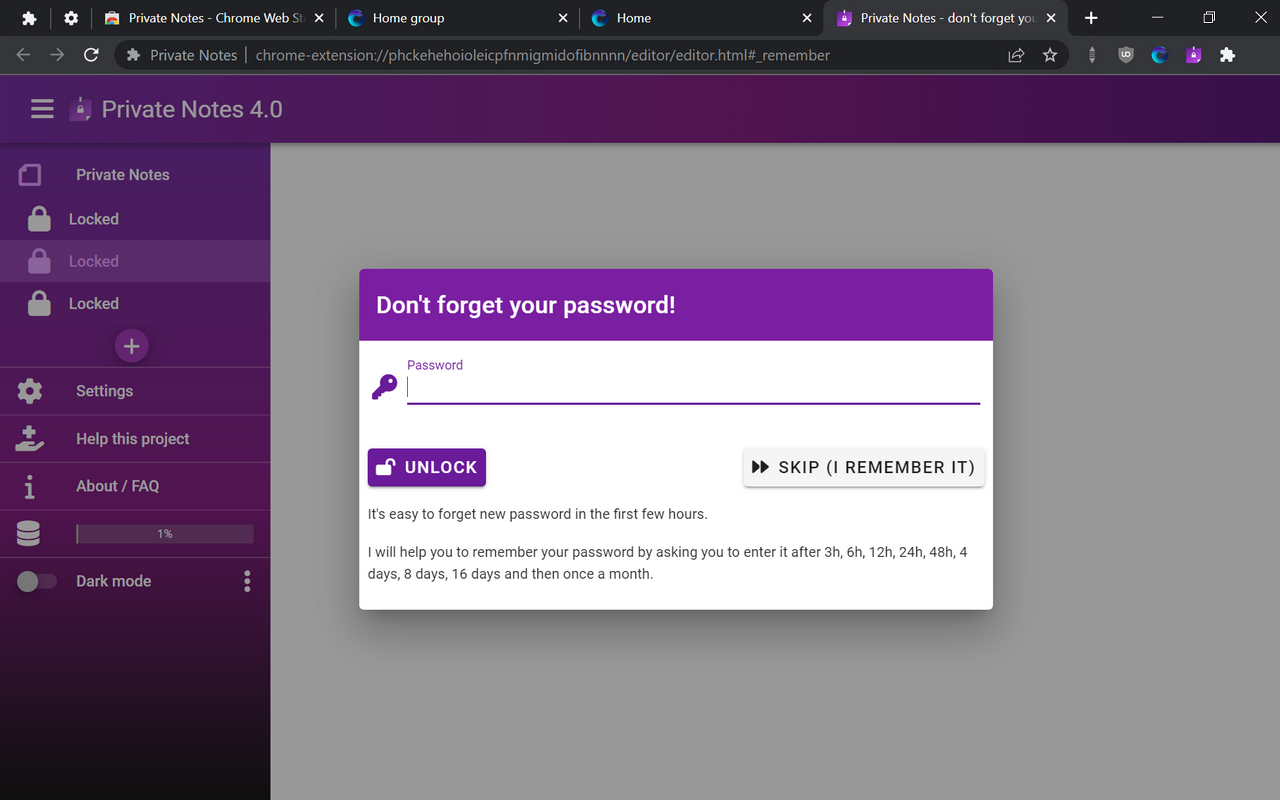Screen dimensions: 1280x800
Task: Click the share page icon in address bar
Action: pyautogui.click(x=1016, y=55)
